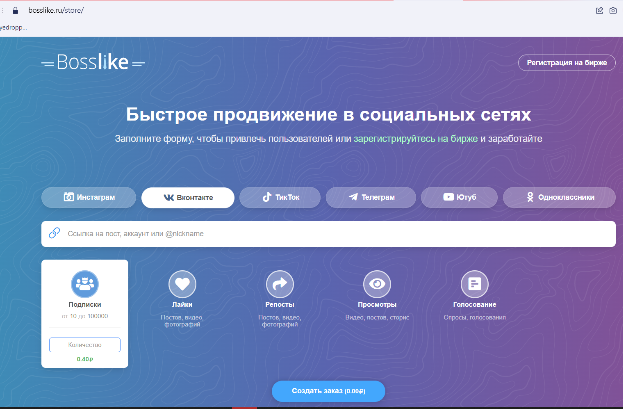This screenshot has width=624, height=410.
Task: Click the Bosslike logo
Action: 93,62
